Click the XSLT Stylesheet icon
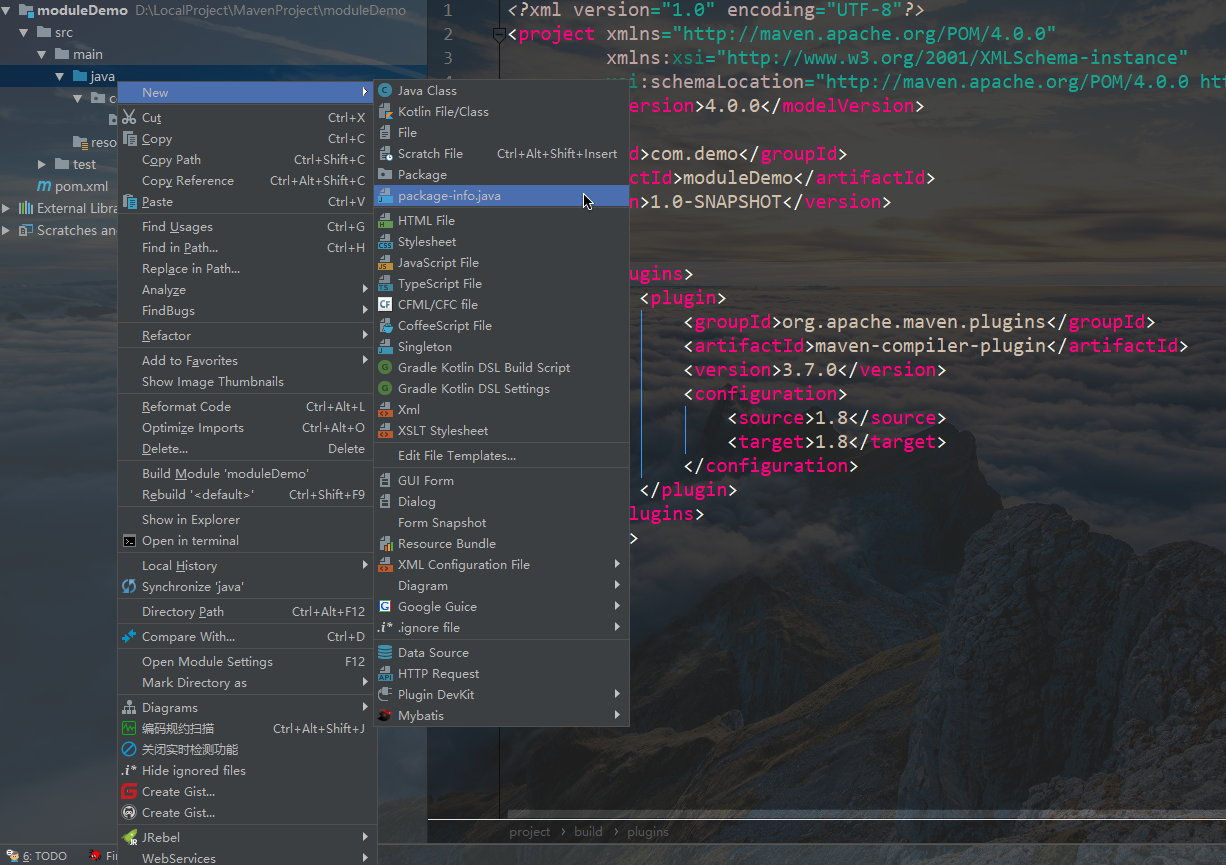The height and width of the screenshot is (865, 1226). tap(385, 430)
